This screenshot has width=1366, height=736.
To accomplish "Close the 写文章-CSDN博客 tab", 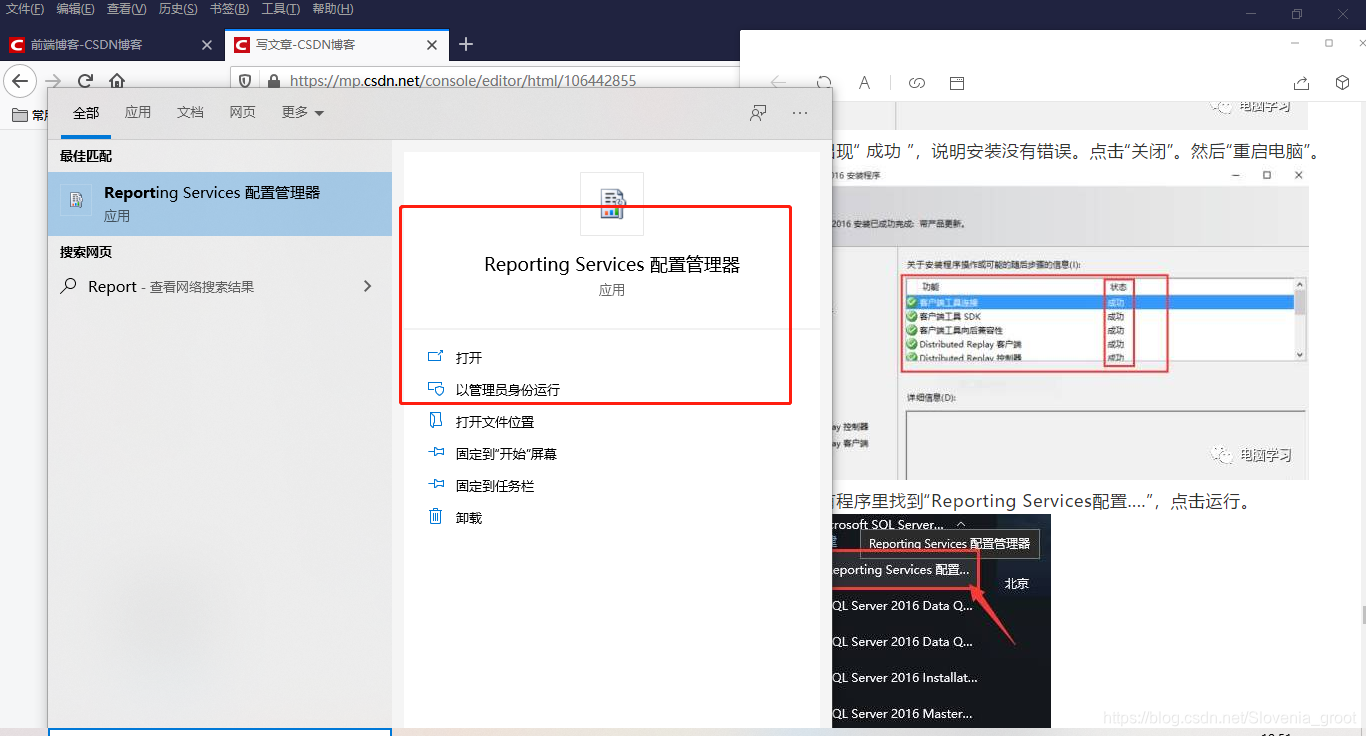I will (432, 45).
